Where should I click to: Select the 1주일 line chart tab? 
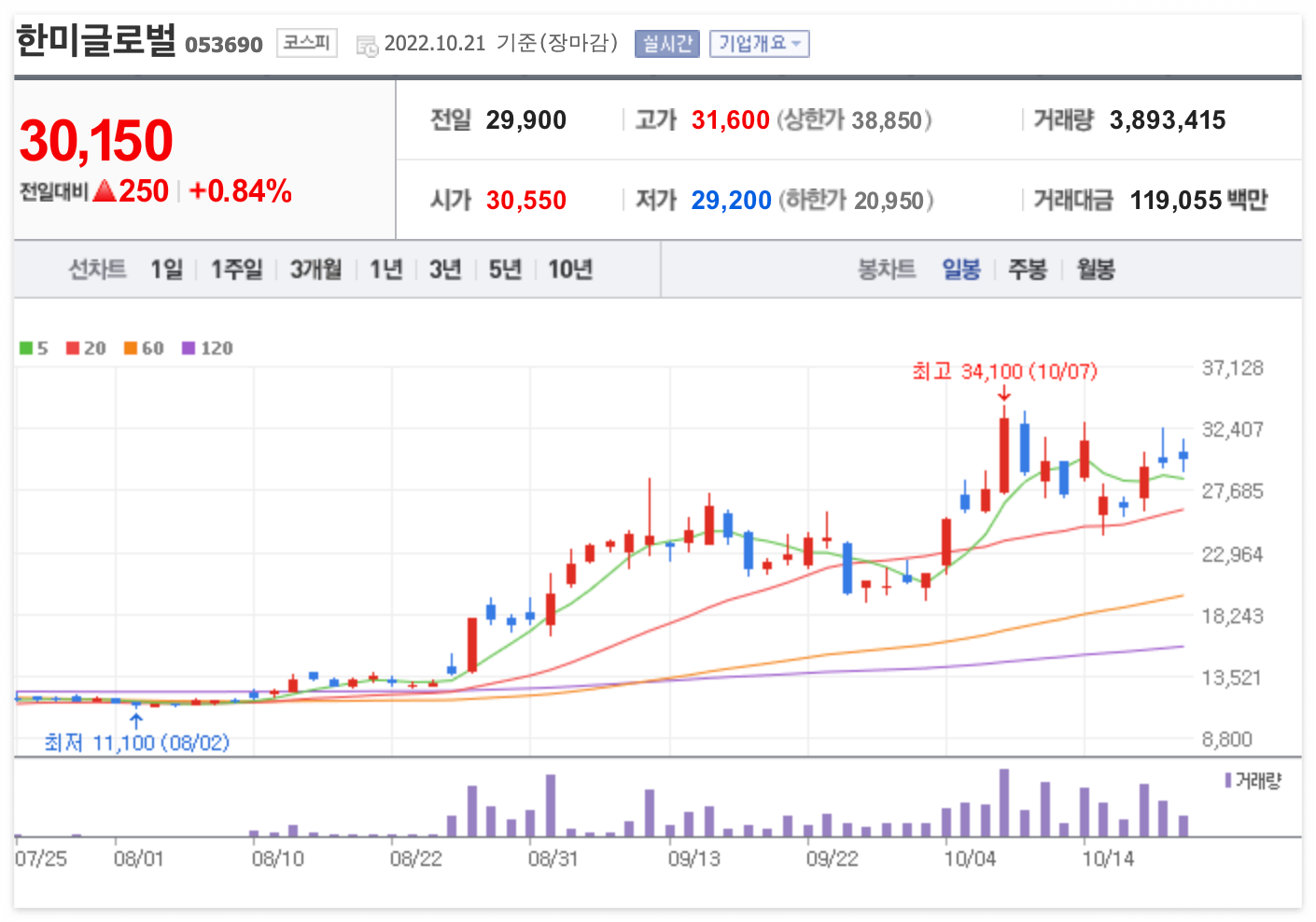pyautogui.click(x=236, y=270)
